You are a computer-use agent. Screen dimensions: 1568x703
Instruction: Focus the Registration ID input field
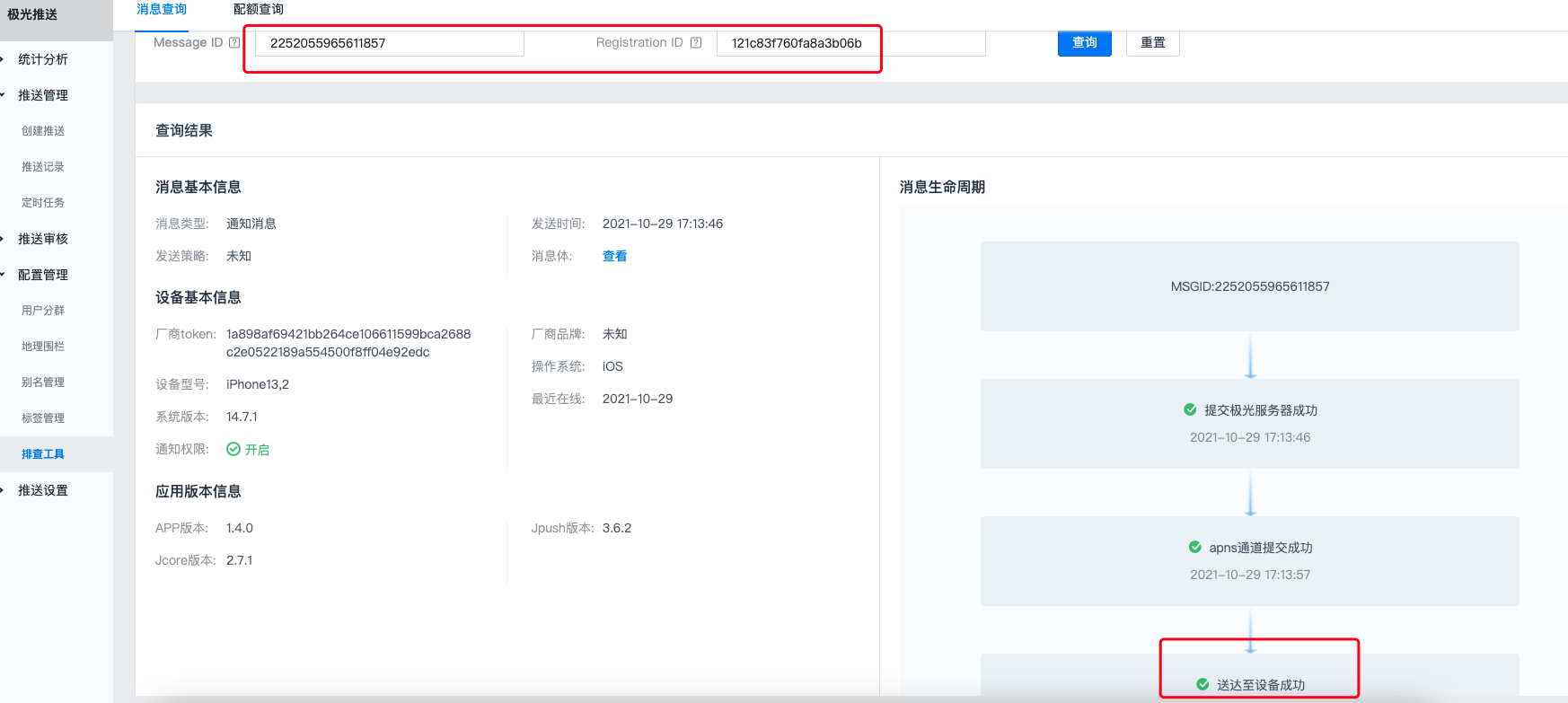850,43
